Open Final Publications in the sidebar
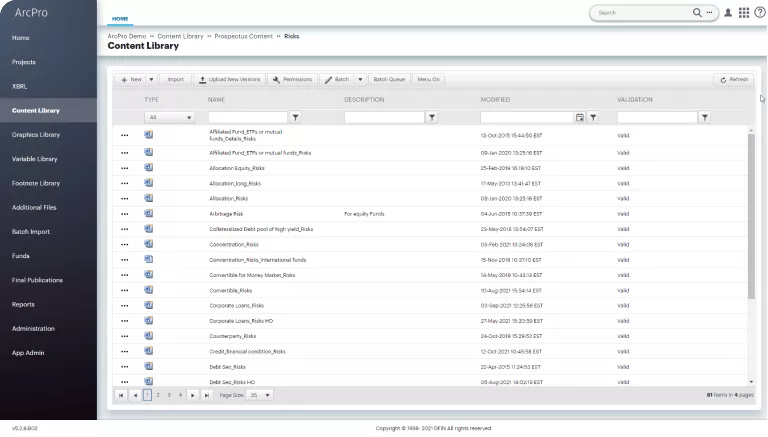 (x=37, y=280)
